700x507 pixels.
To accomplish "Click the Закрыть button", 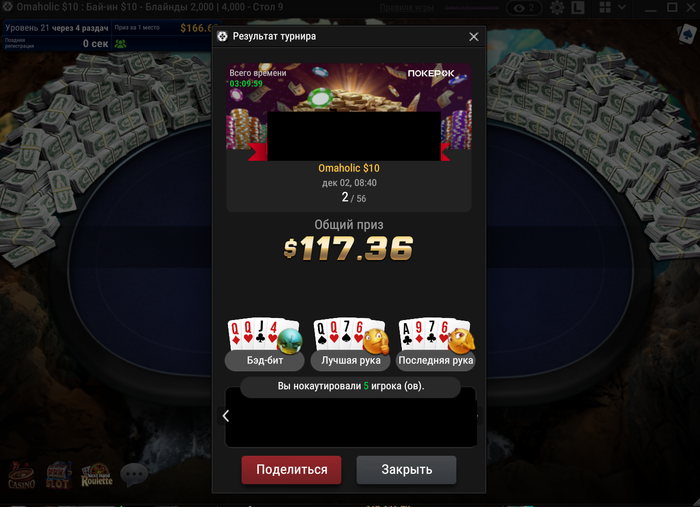I will [x=406, y=470].
